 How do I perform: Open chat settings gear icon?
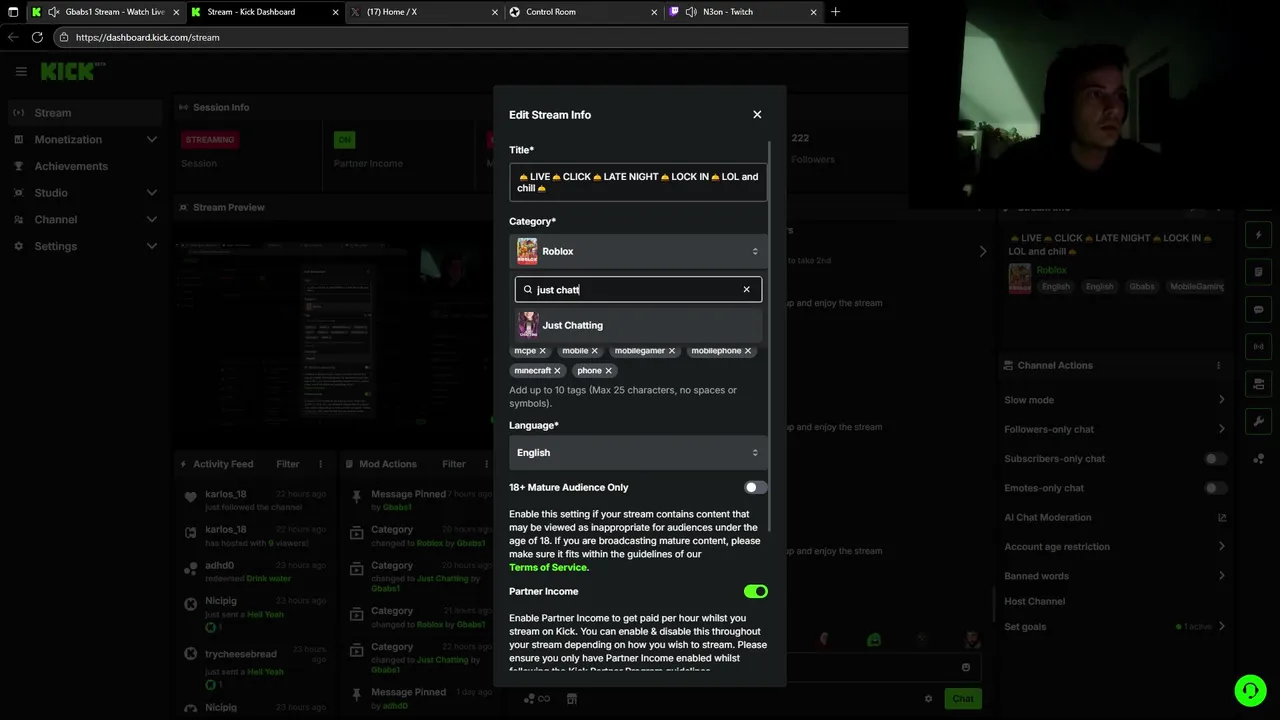pos(928,698)
